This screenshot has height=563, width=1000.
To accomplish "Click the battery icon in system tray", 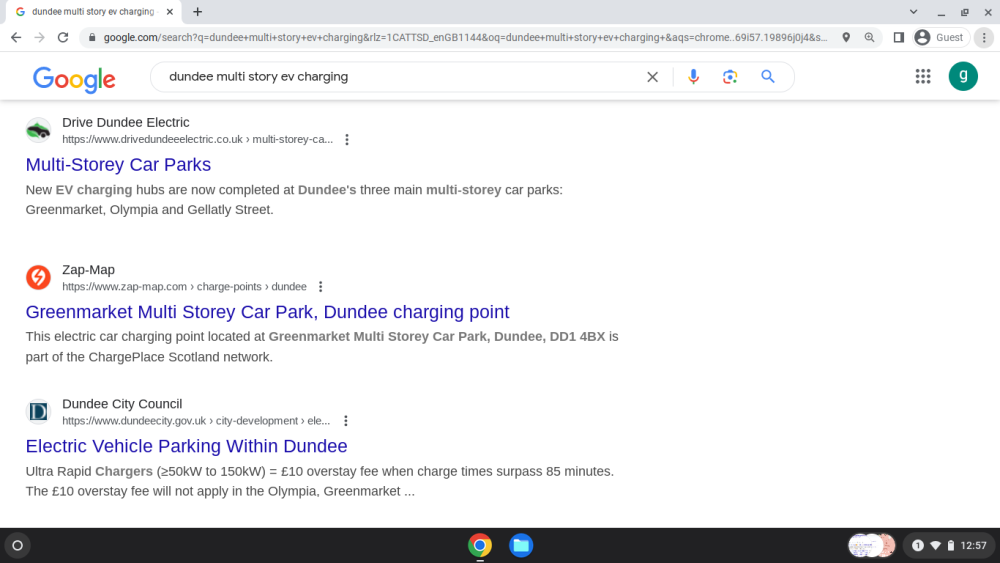I will [951, 545].
